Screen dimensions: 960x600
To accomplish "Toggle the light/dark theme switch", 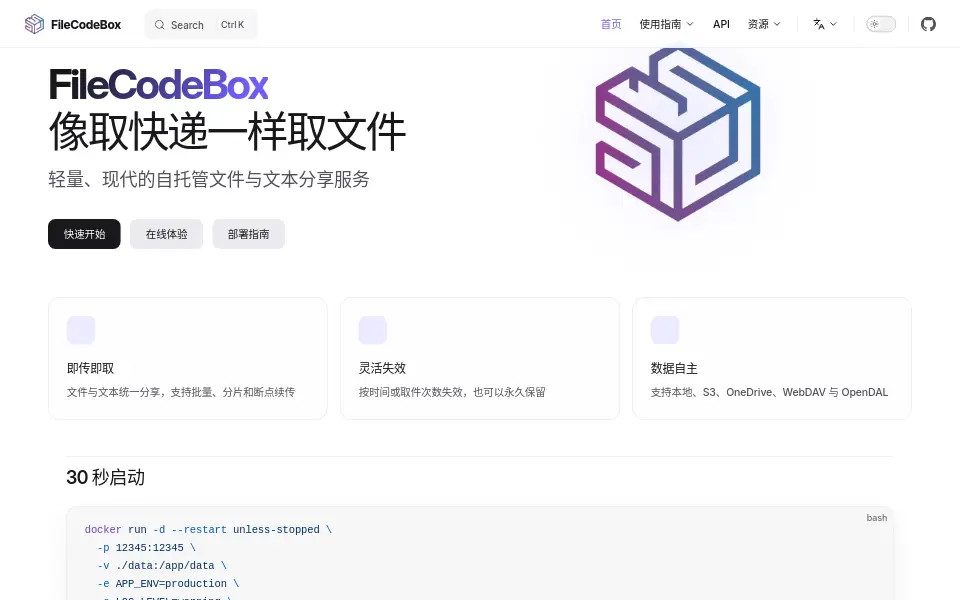I will pos(881,24).
